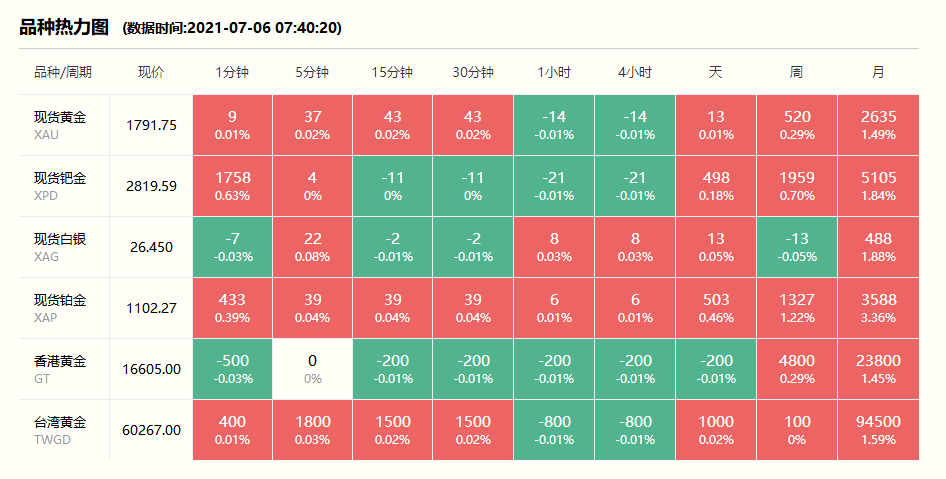This screenshot has width=946, height=479.
Task: Open the 现货钯金 XPD row label
Action: pyautogui.click(x=60, y=186)
